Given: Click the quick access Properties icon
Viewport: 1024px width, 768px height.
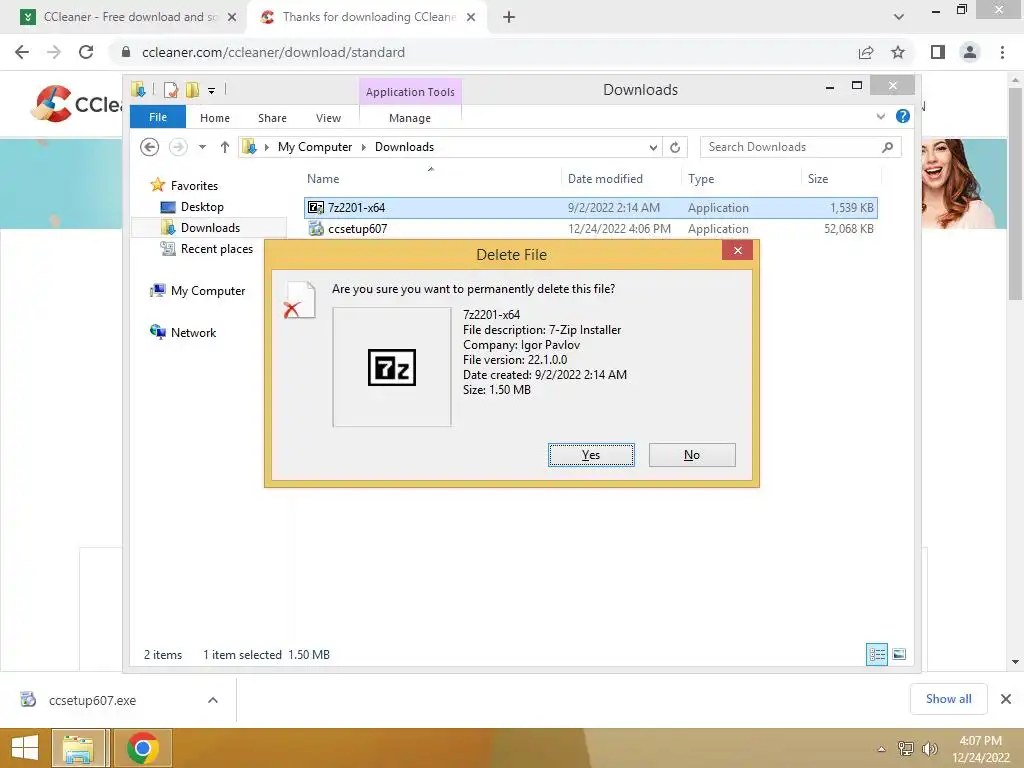Looking at the screenshot, I should 170,90.
